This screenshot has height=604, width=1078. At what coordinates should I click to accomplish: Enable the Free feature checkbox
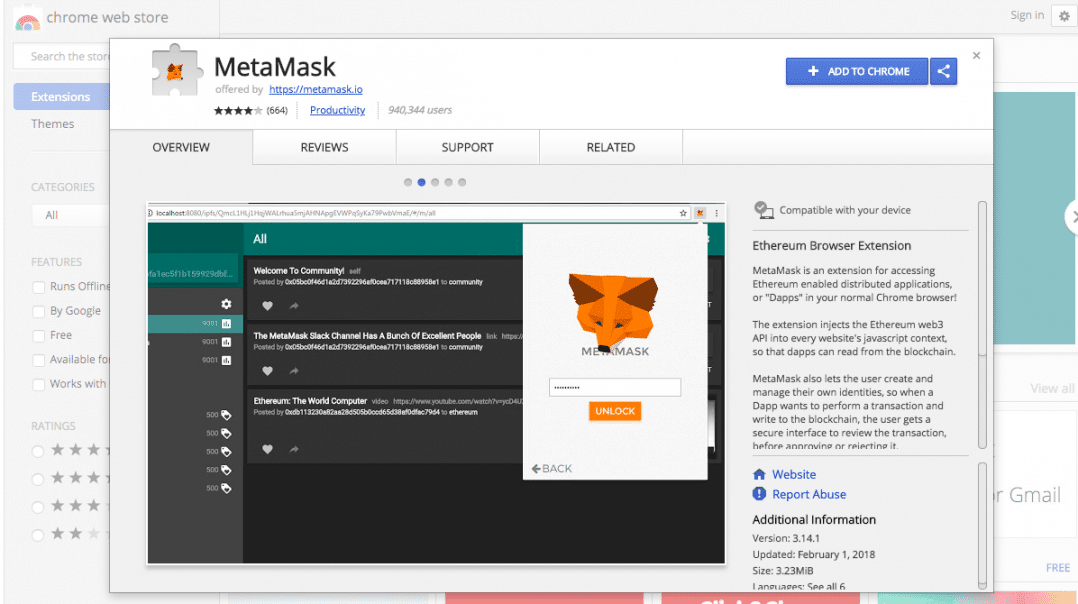[x=38, y=336]
